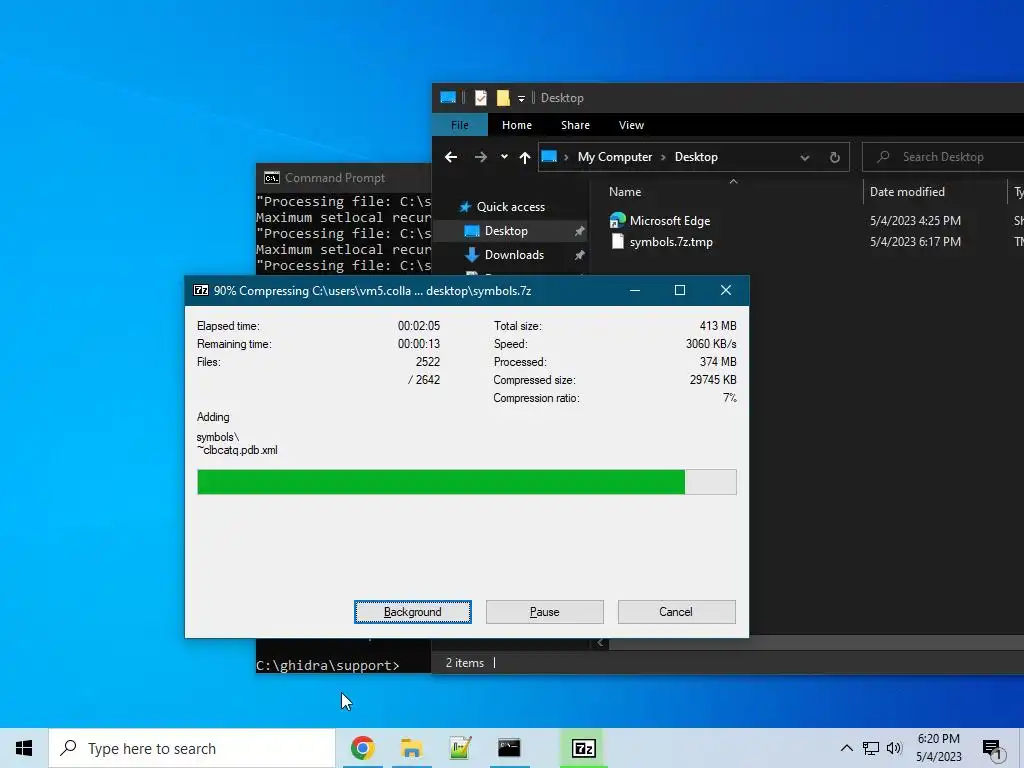Open the Windows Start menu
1024x768 pixels.
(24, 748)
